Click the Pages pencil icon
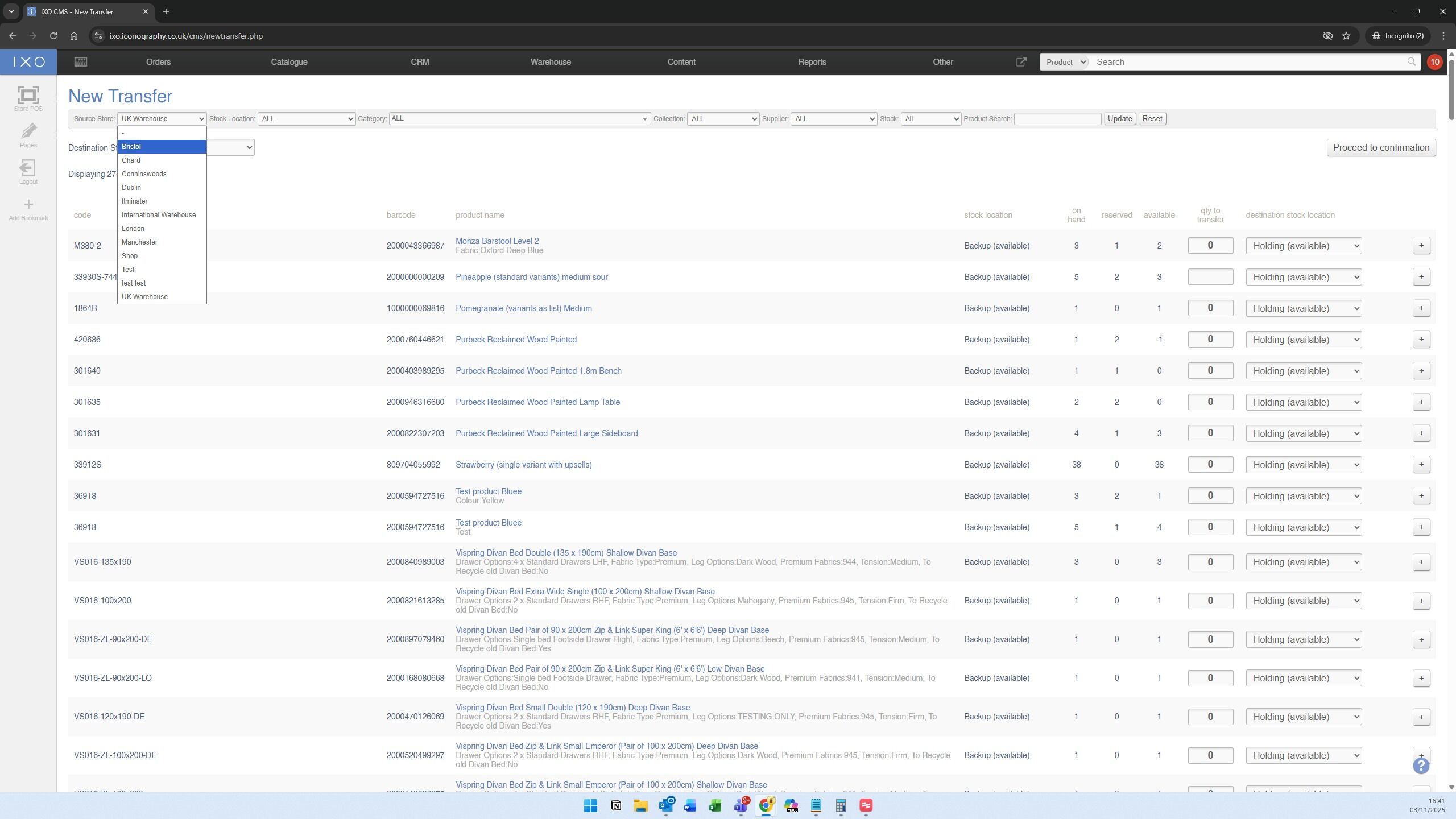The width and height of the screenshot is (1456, 819). (x=28, y=131)
